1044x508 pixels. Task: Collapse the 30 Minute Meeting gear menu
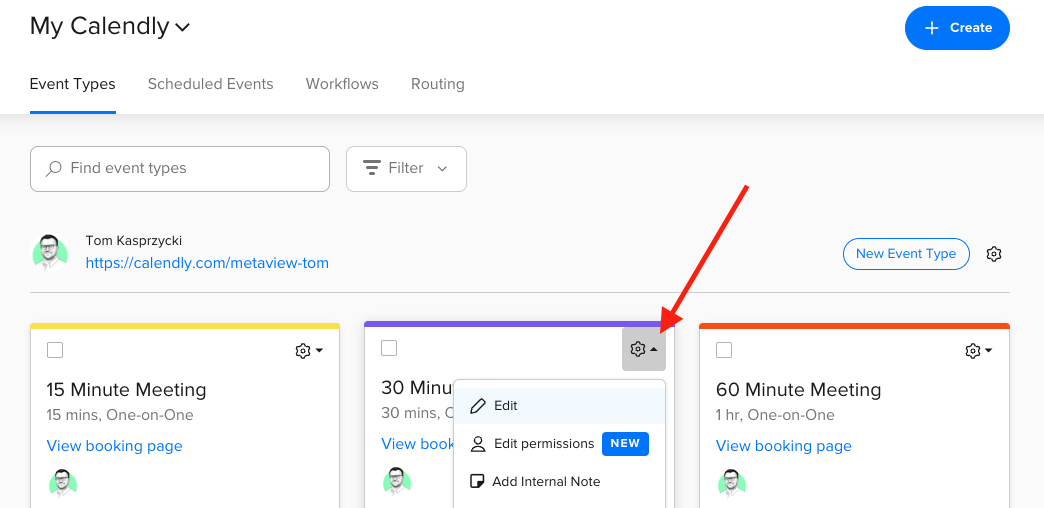[643, 349]
